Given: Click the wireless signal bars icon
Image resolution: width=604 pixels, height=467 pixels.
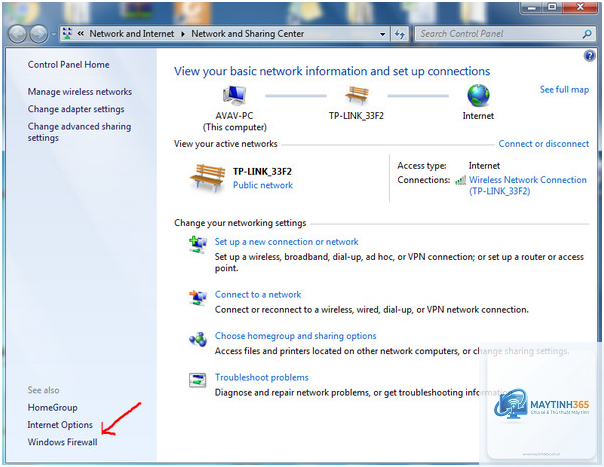Looking at the screenshot, I should click(461, 180).
